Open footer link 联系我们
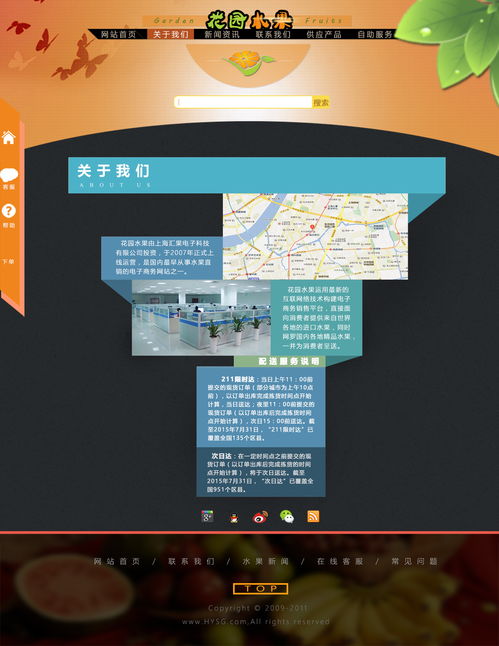499x646 pixels. (191, 562)
